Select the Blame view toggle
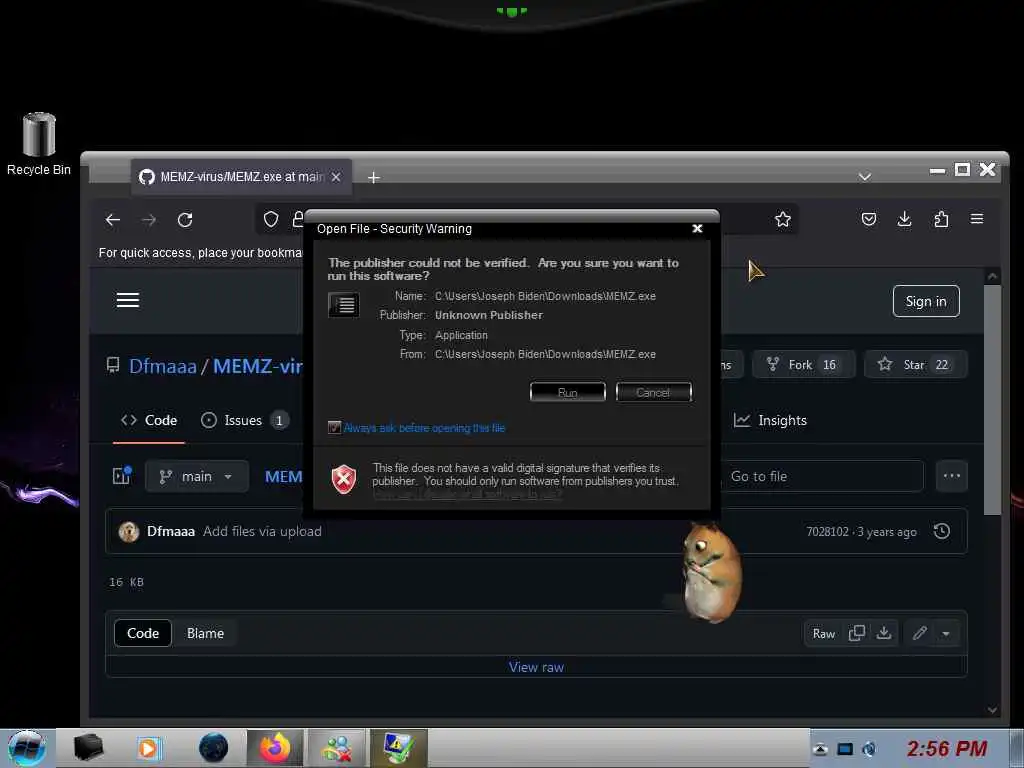Image resolution: width=1024 pixels, height=768 pixels. click(x=205, y=633)
